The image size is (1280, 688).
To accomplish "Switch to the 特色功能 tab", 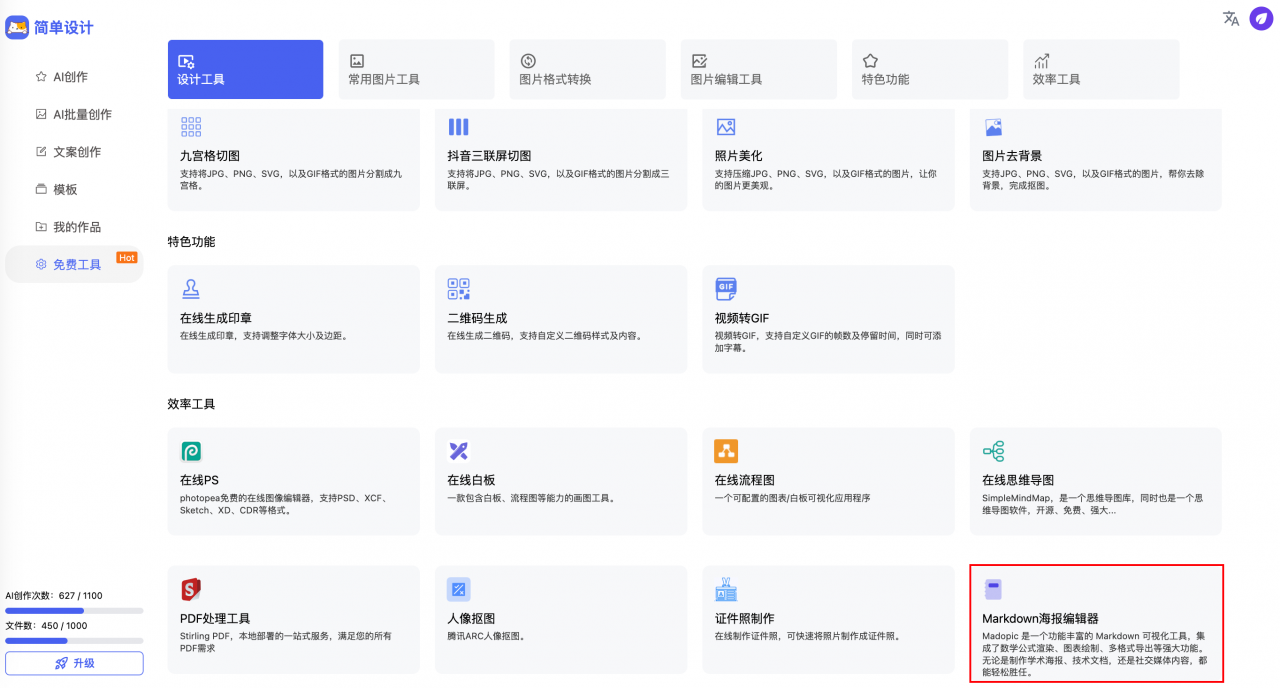I will click(x=929, y=69).
